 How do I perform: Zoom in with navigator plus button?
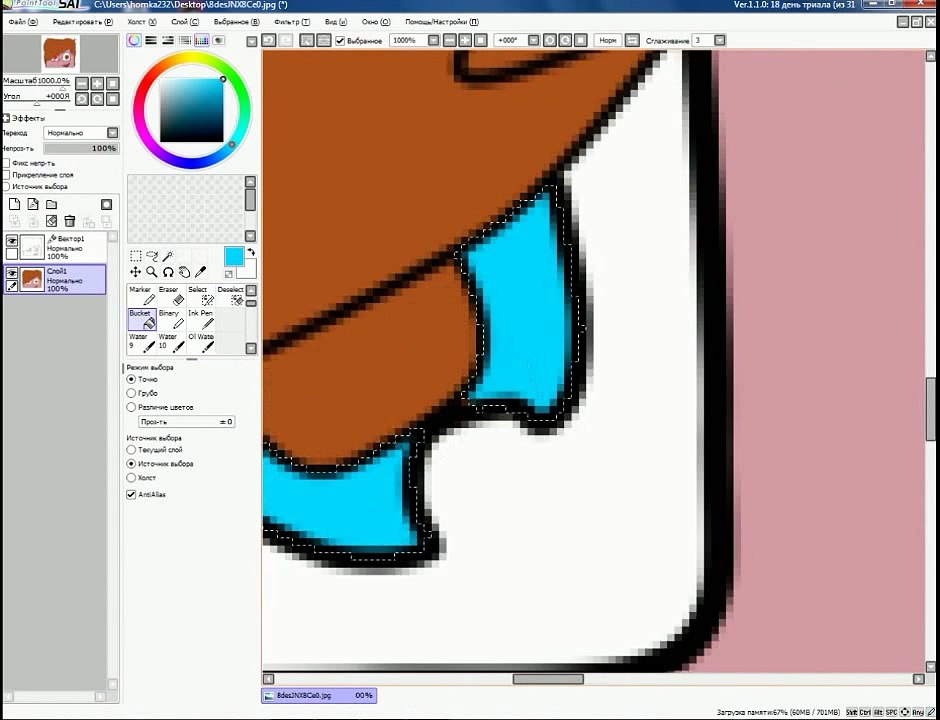tap(97, 83)
